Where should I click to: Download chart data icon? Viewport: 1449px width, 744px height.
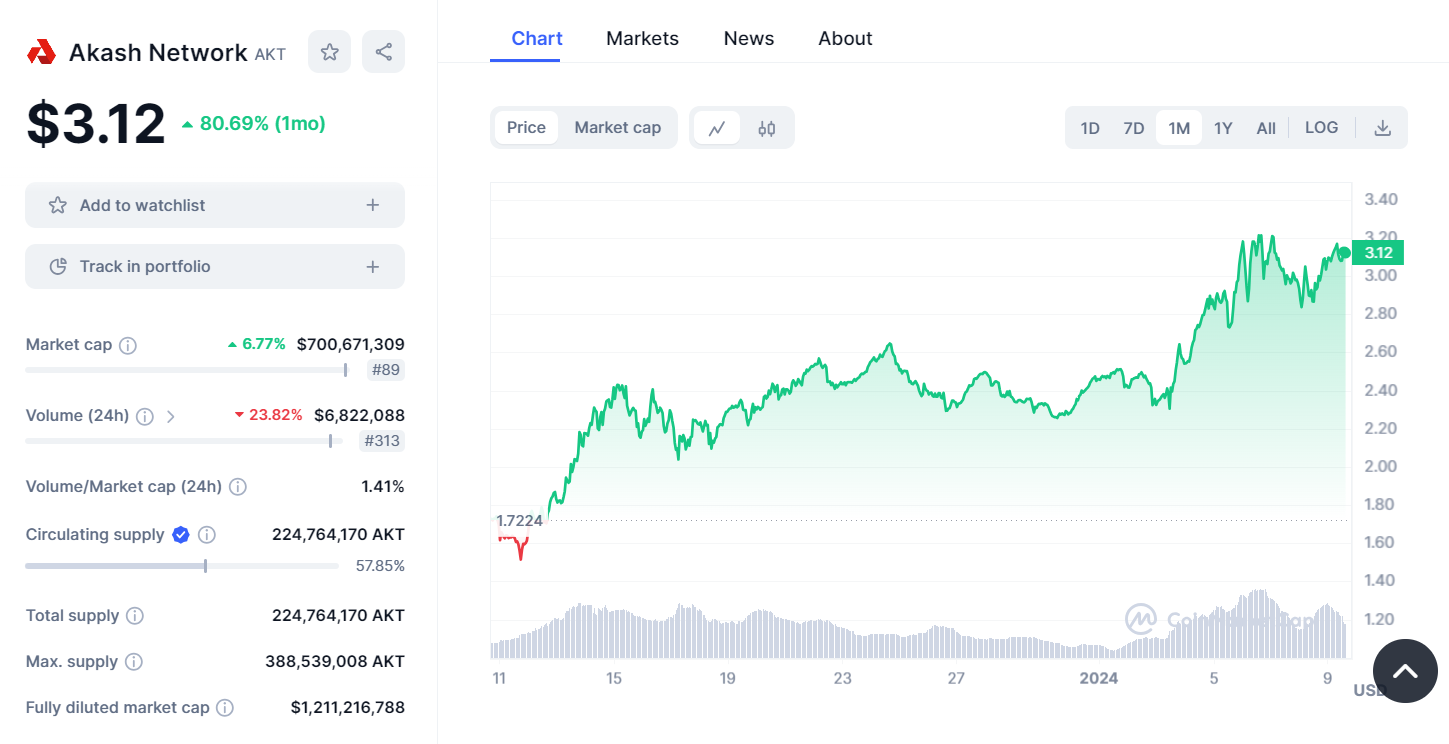tap(1383, 128)
